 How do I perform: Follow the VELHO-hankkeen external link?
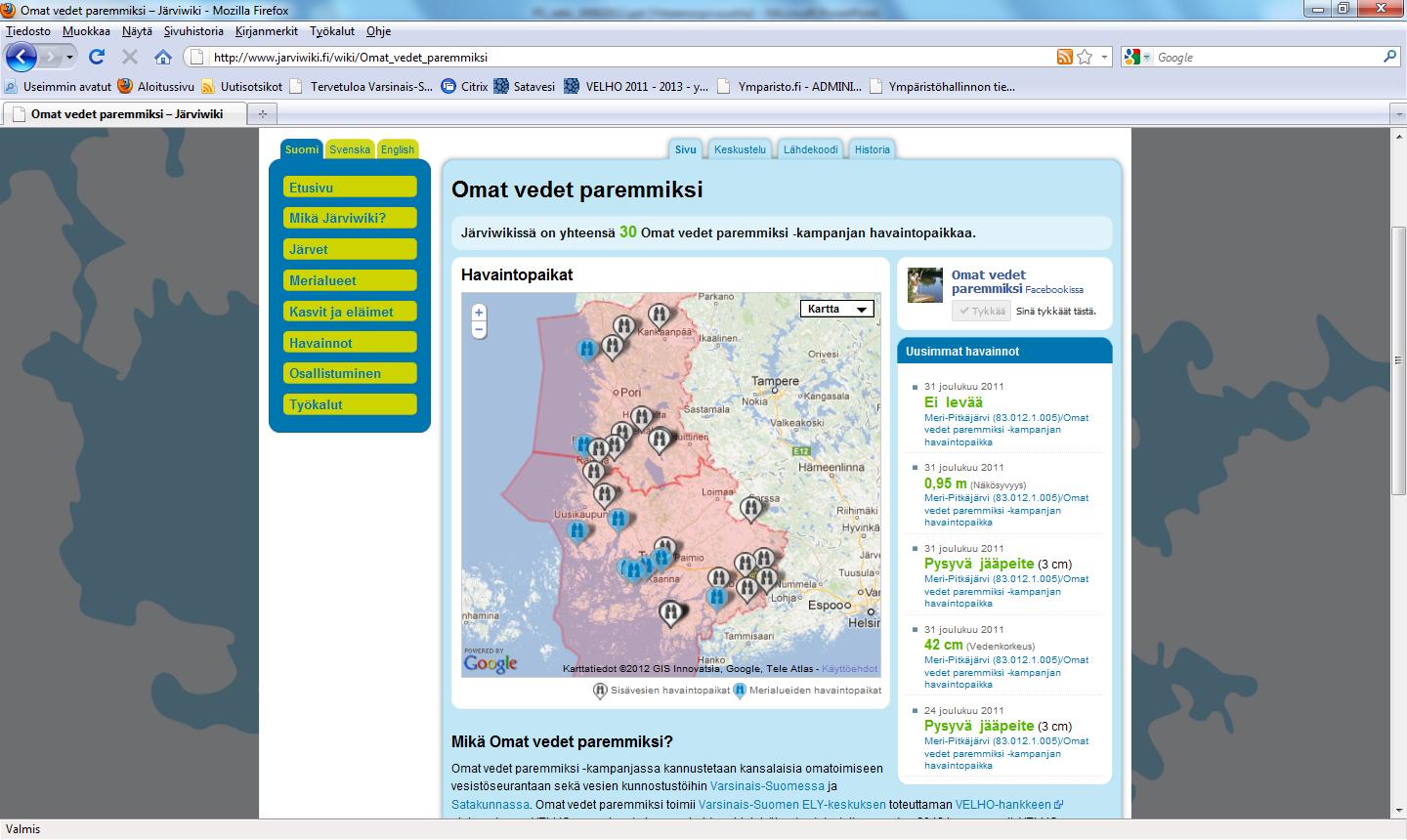(x=1008, y=805)
